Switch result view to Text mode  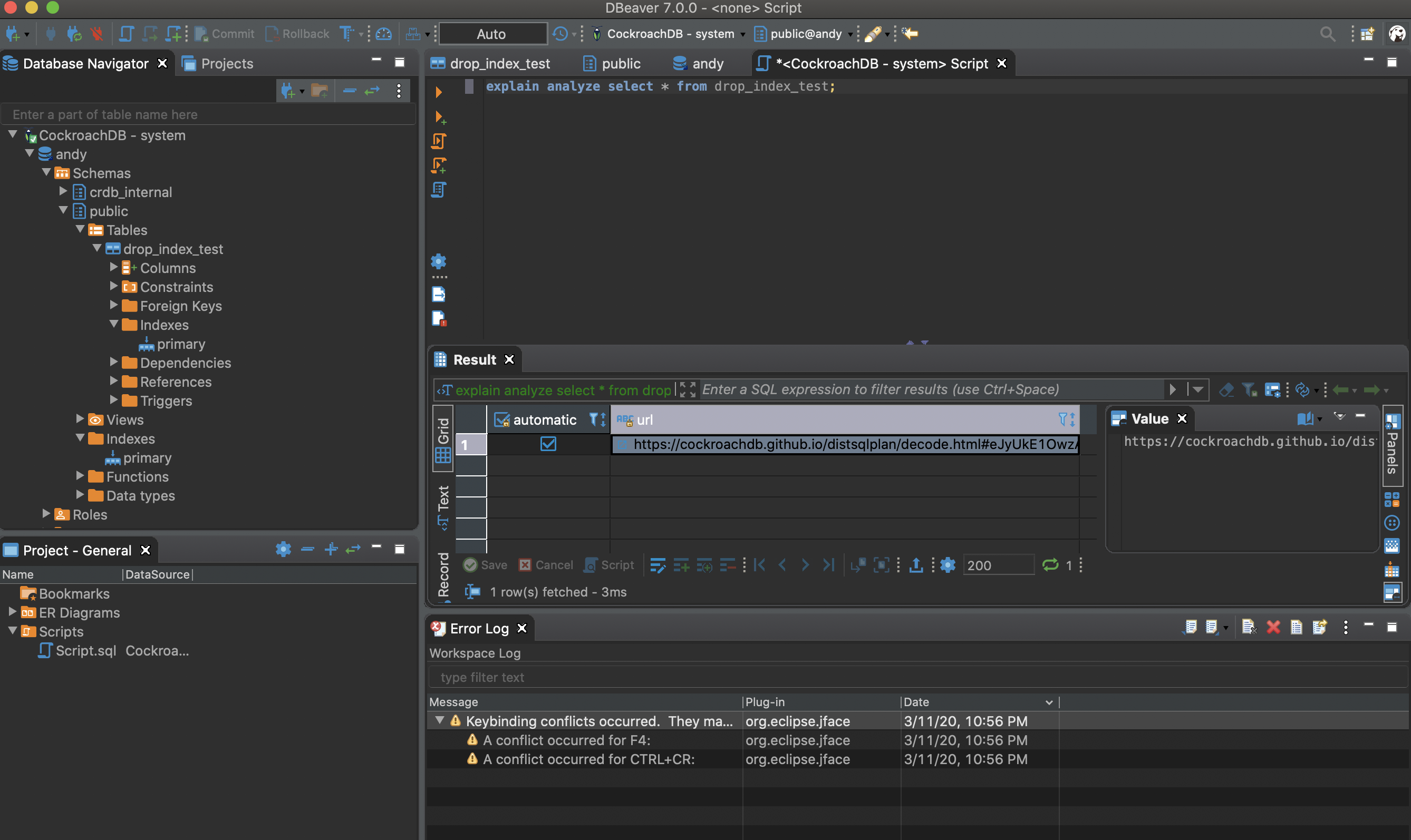pos(443,506)
